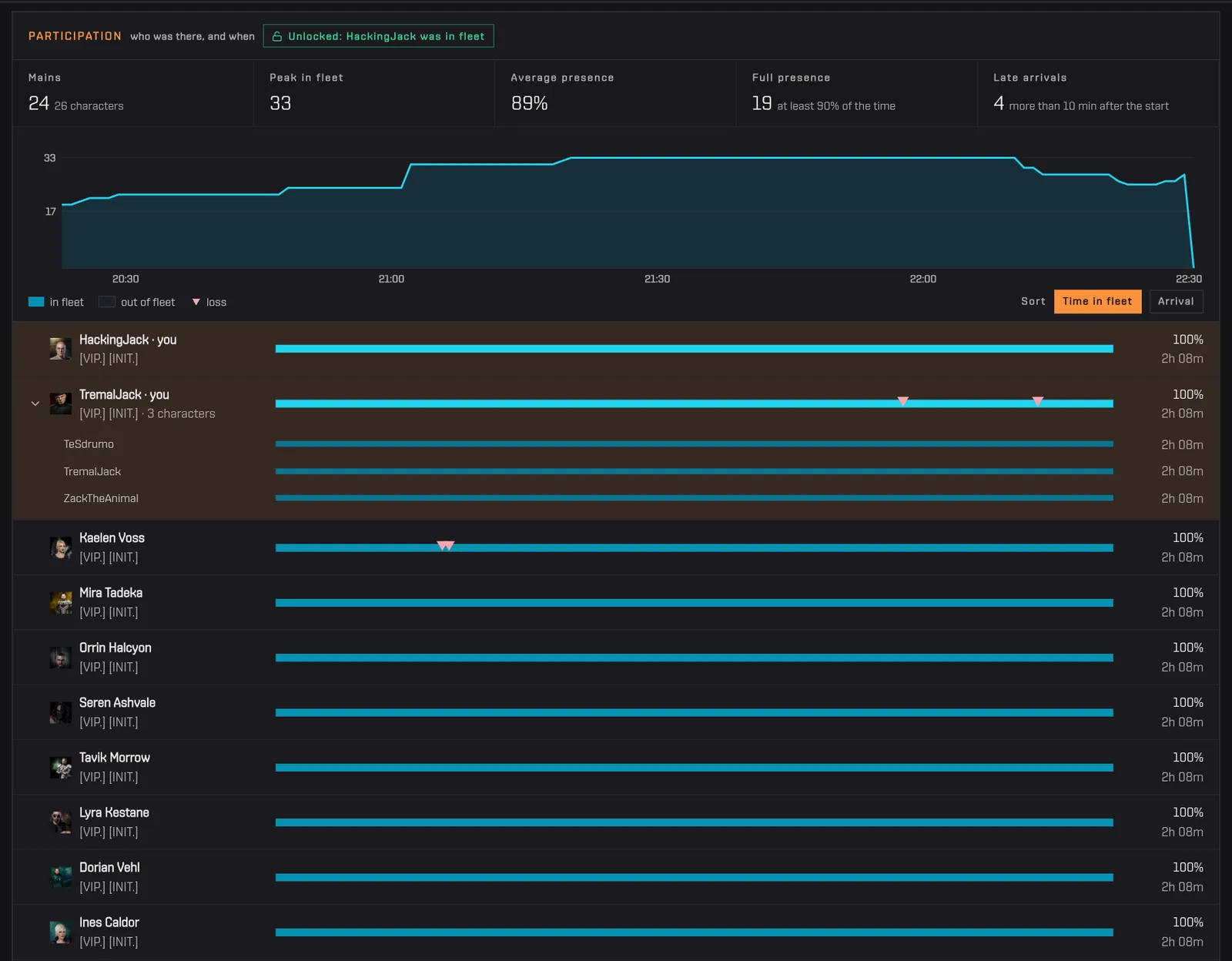Viewport: 1232px width, 961px height.
Task: Click HackingJack's character portrait
Action: (x=60, y=349)
